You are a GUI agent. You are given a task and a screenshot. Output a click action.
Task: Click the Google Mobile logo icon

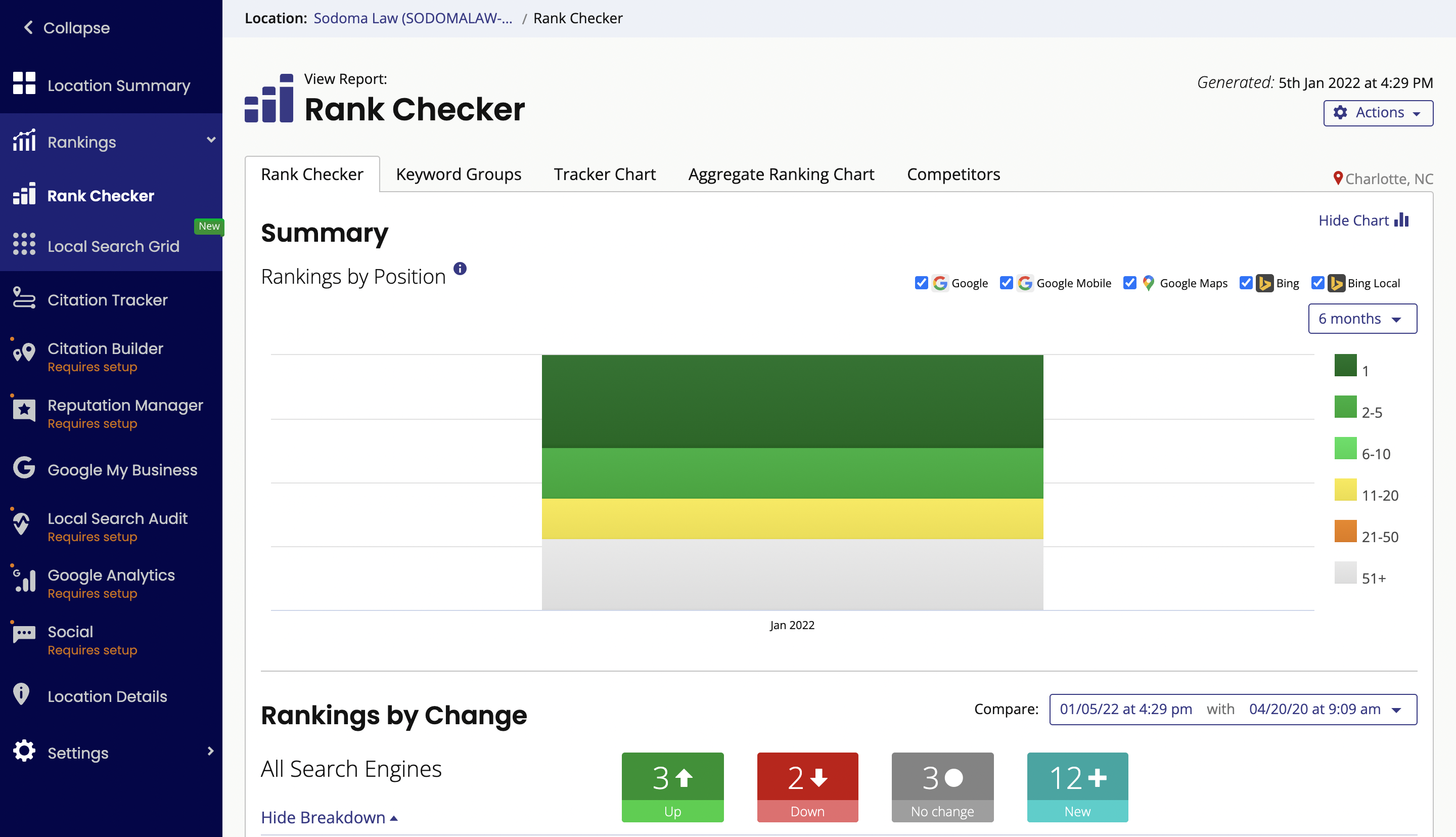(x=1024, y=283)
